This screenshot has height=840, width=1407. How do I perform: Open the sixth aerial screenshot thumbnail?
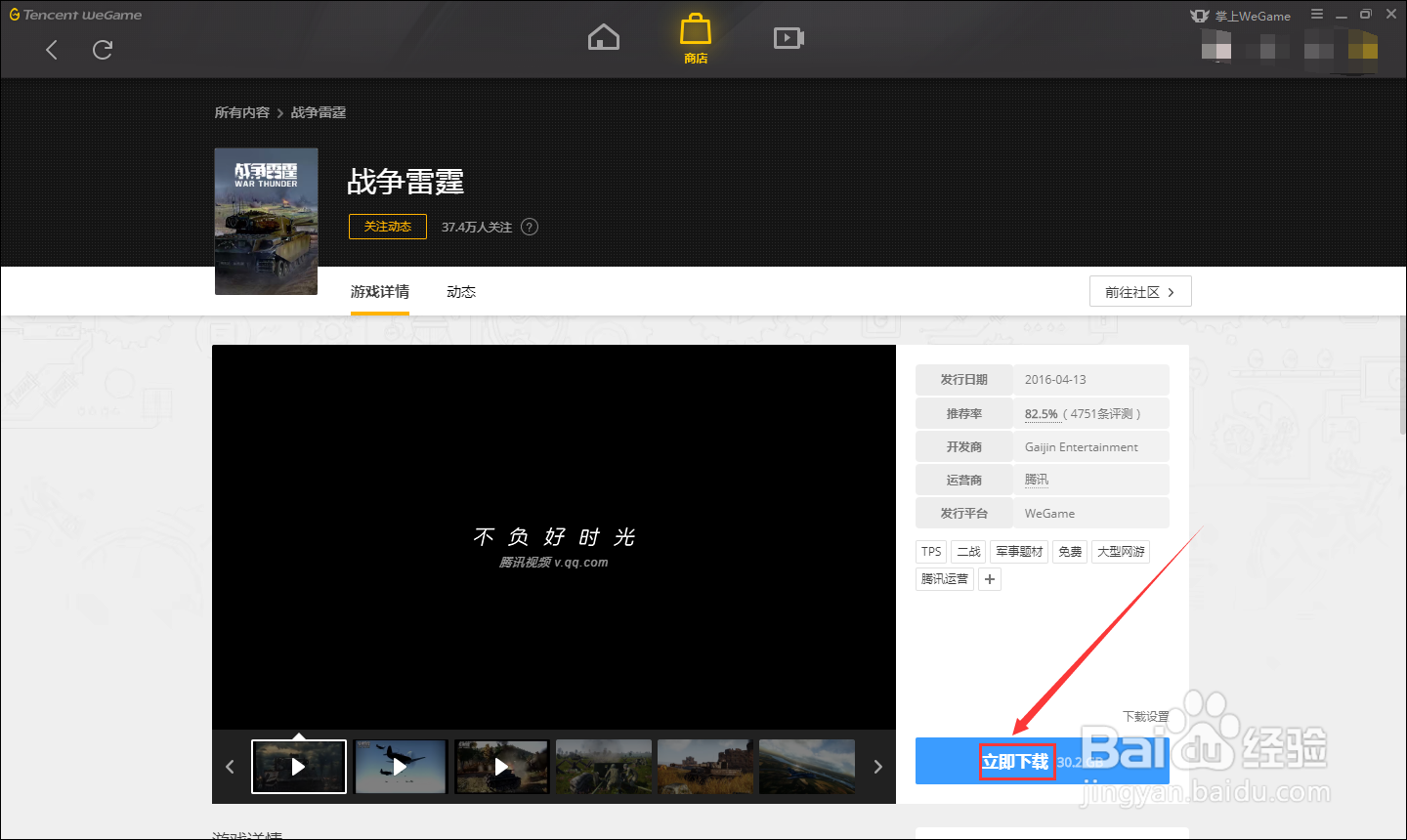807,767
